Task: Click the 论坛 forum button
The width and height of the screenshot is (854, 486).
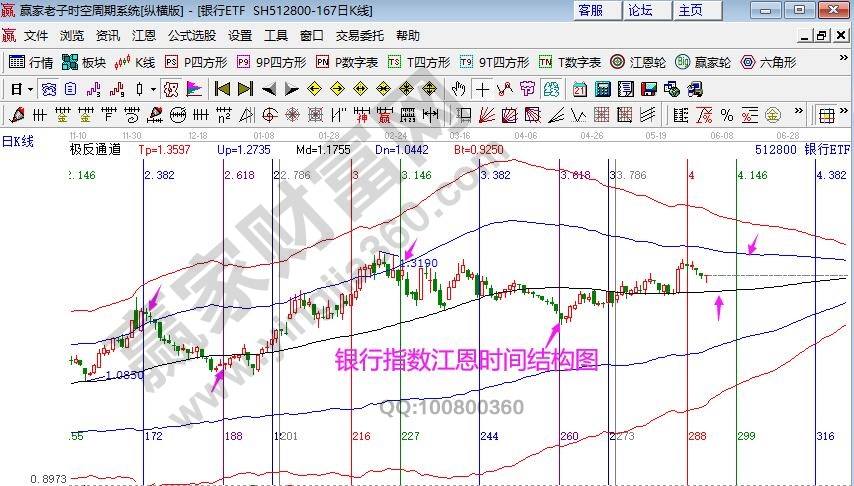Action: pos(641,10)
